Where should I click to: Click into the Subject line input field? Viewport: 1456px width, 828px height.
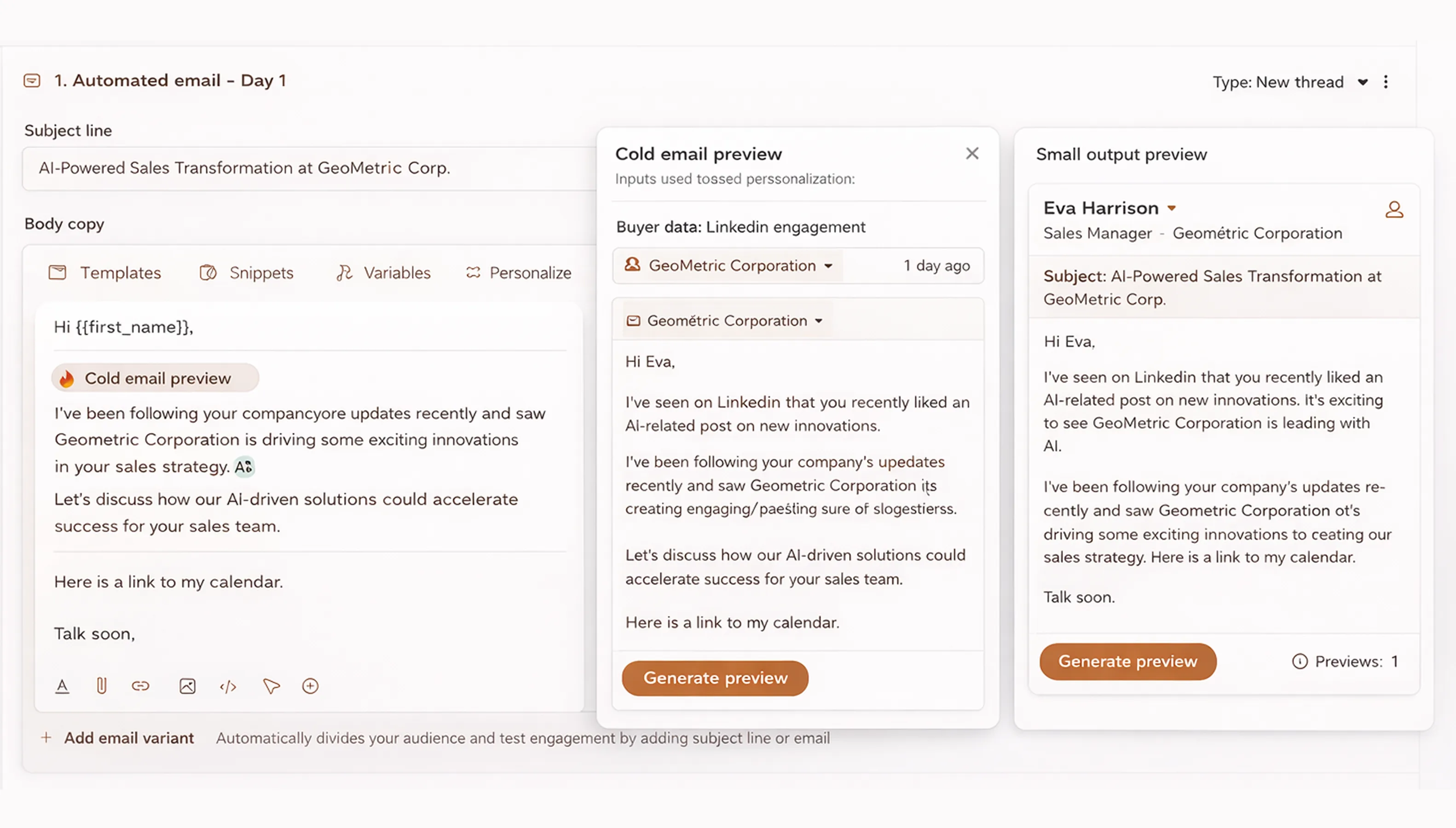click(309, 168)
